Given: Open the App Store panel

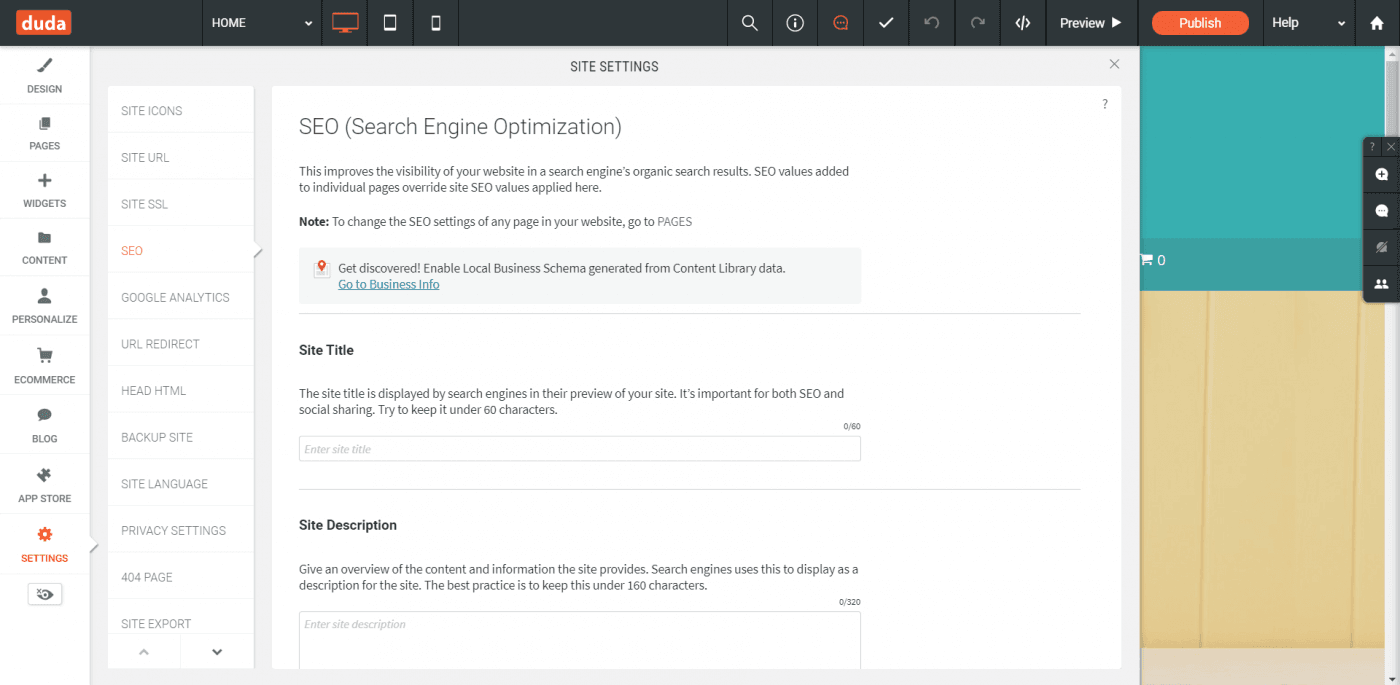Looking at the screenshot, I should pyautogui.click(x=45, y=485).
